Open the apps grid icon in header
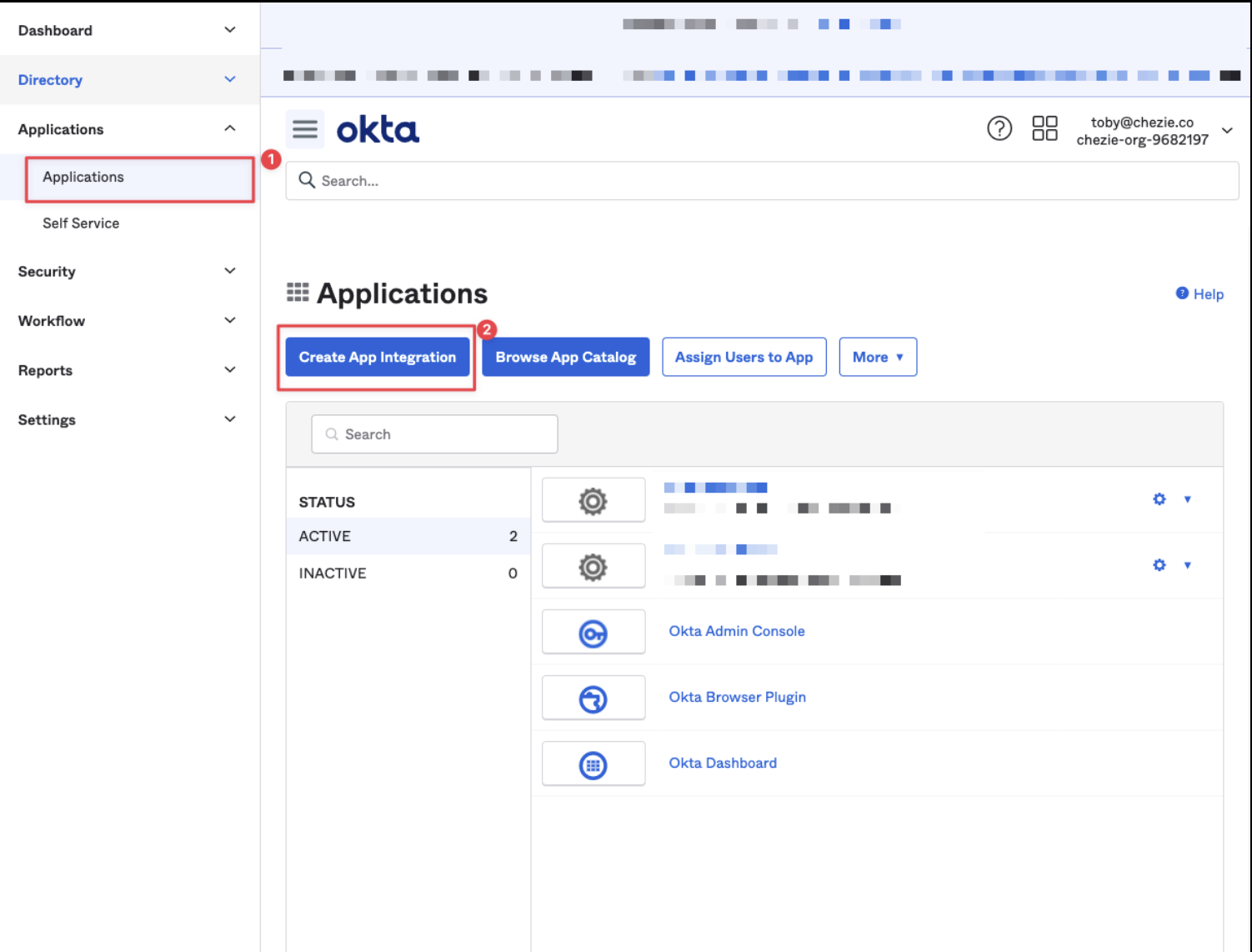 [x=1044, y=128]
